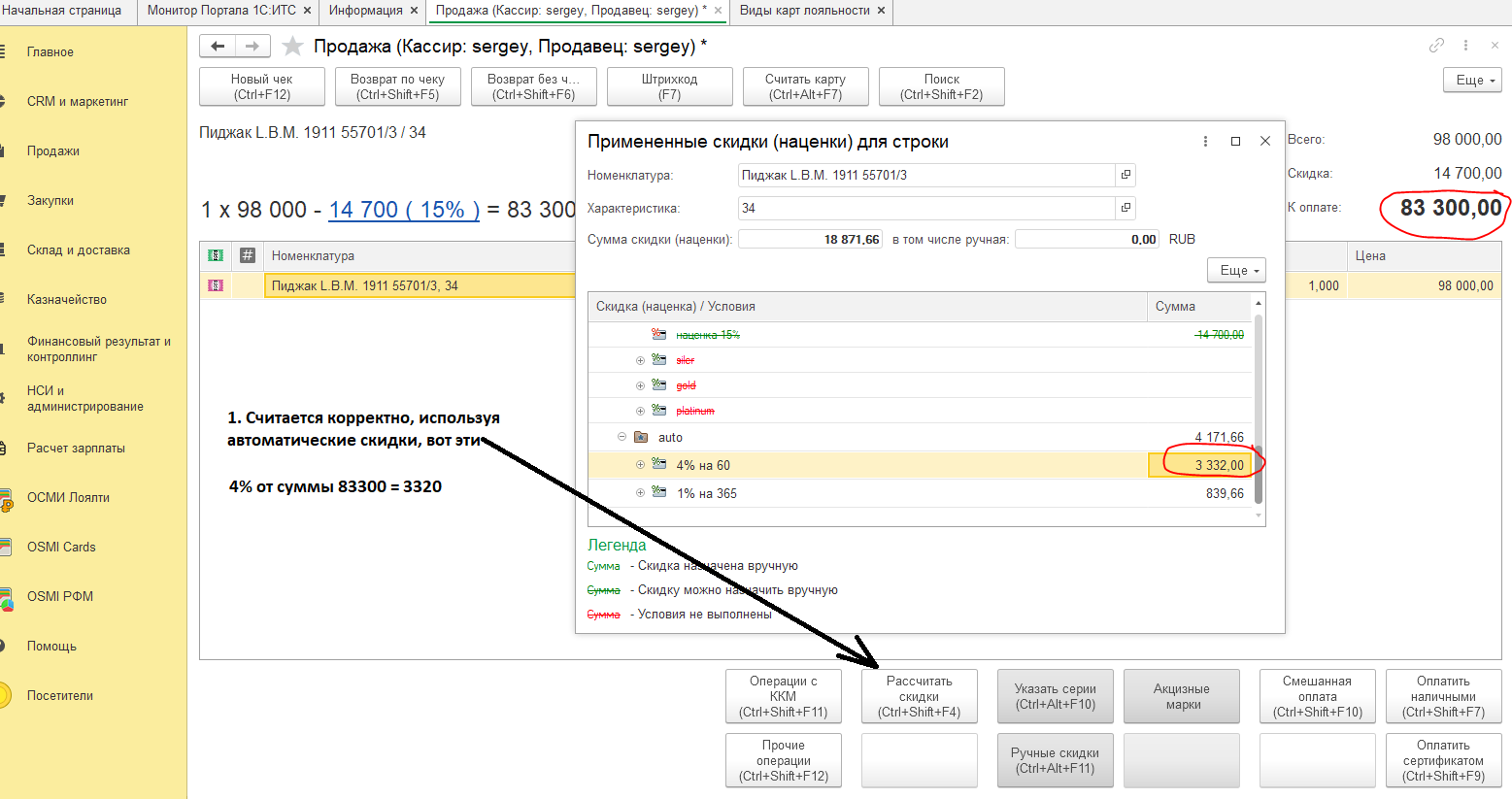This screenshot has height=799, width=1512.
Task: Open the Характеристика field lookup icon
Action: click(x=1126, y=208)
